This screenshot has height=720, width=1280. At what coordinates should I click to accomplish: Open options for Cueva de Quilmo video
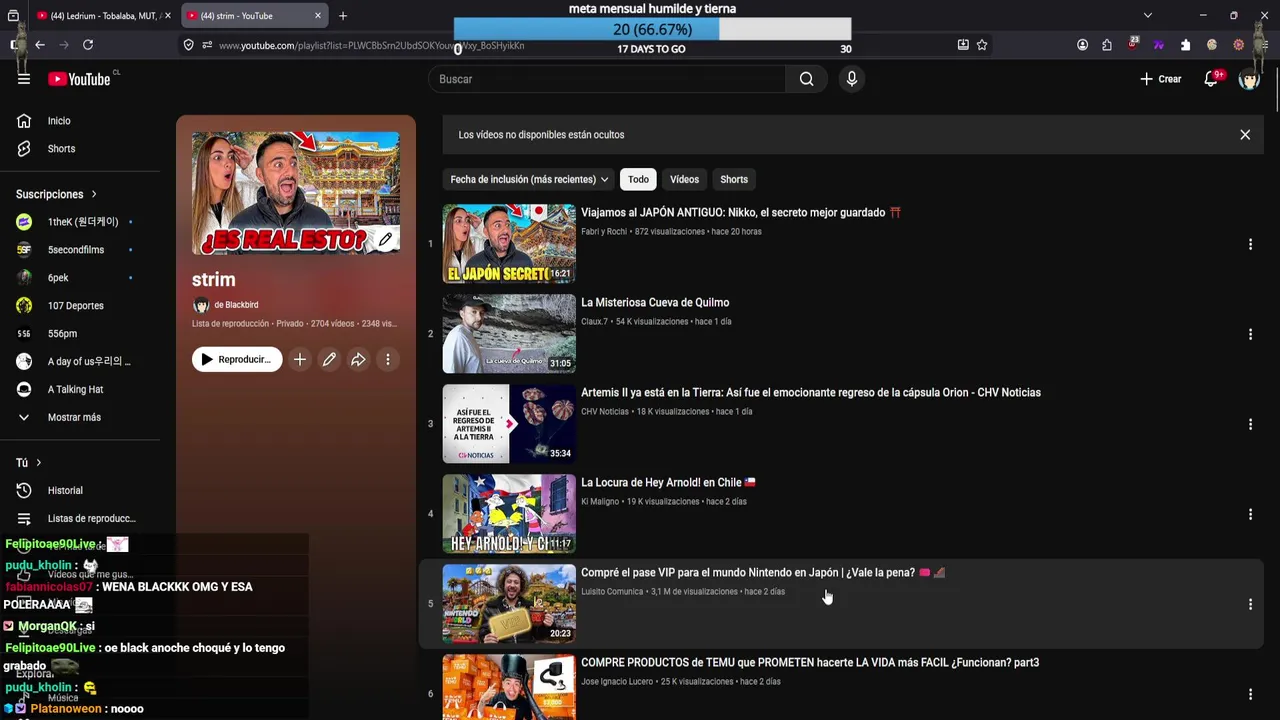[1250, 334]
